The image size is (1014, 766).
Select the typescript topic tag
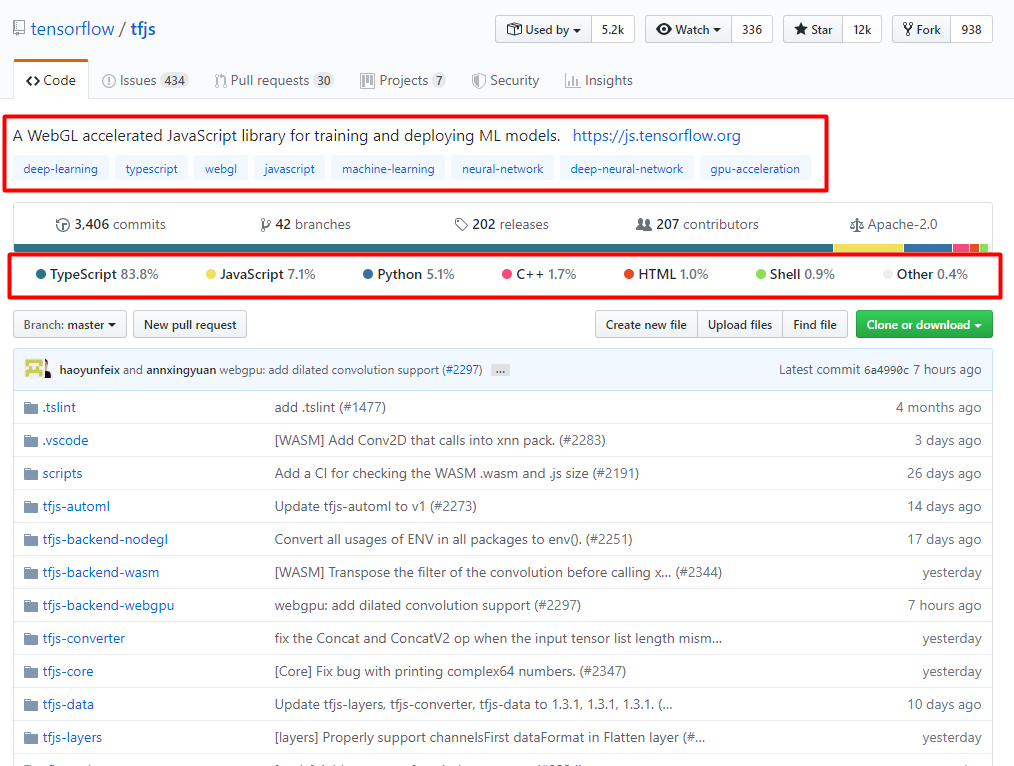pos(151,169)
